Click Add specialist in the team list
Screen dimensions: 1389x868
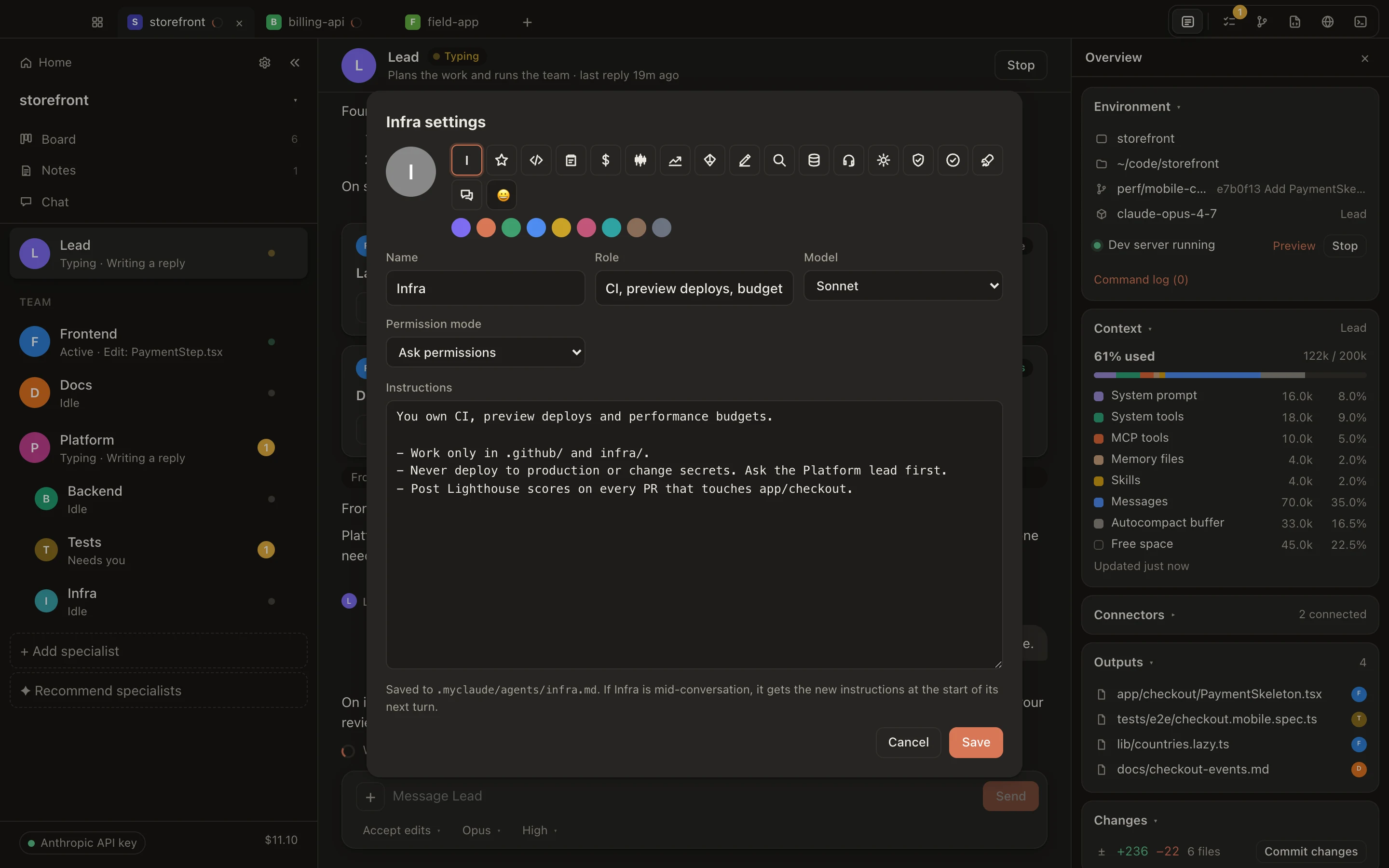(x=158, y=651)
